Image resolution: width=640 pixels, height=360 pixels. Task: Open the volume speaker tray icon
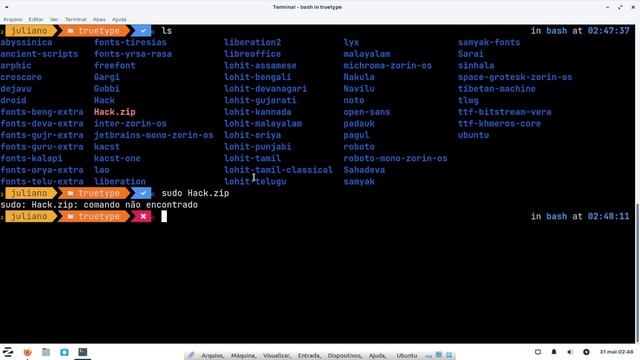pos(570,352)
